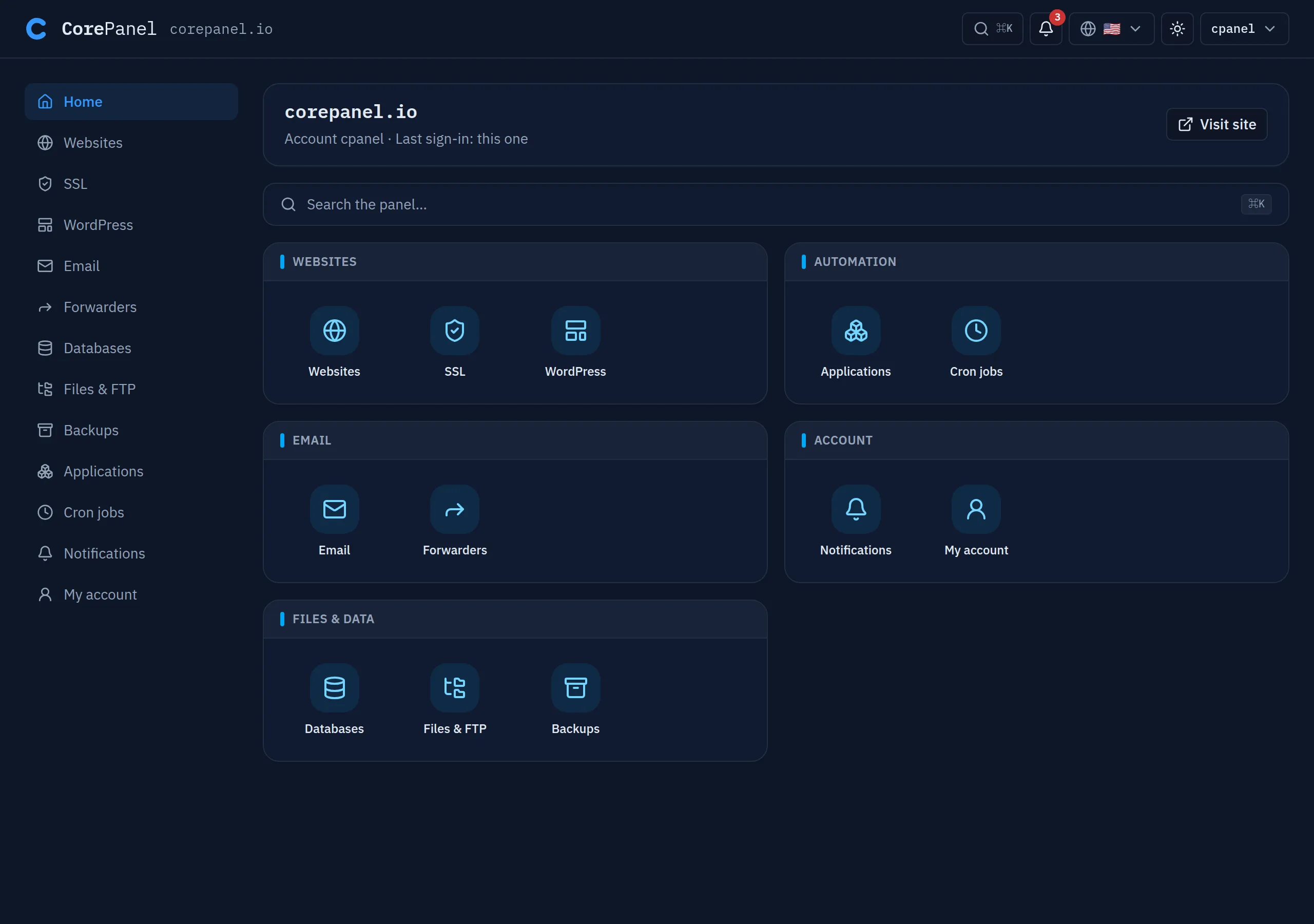Image resolution: width=1314 pixels, height=924 pixels.
Task: Toggle the light/dark theme sun icon
Action: coord(1176,29)
